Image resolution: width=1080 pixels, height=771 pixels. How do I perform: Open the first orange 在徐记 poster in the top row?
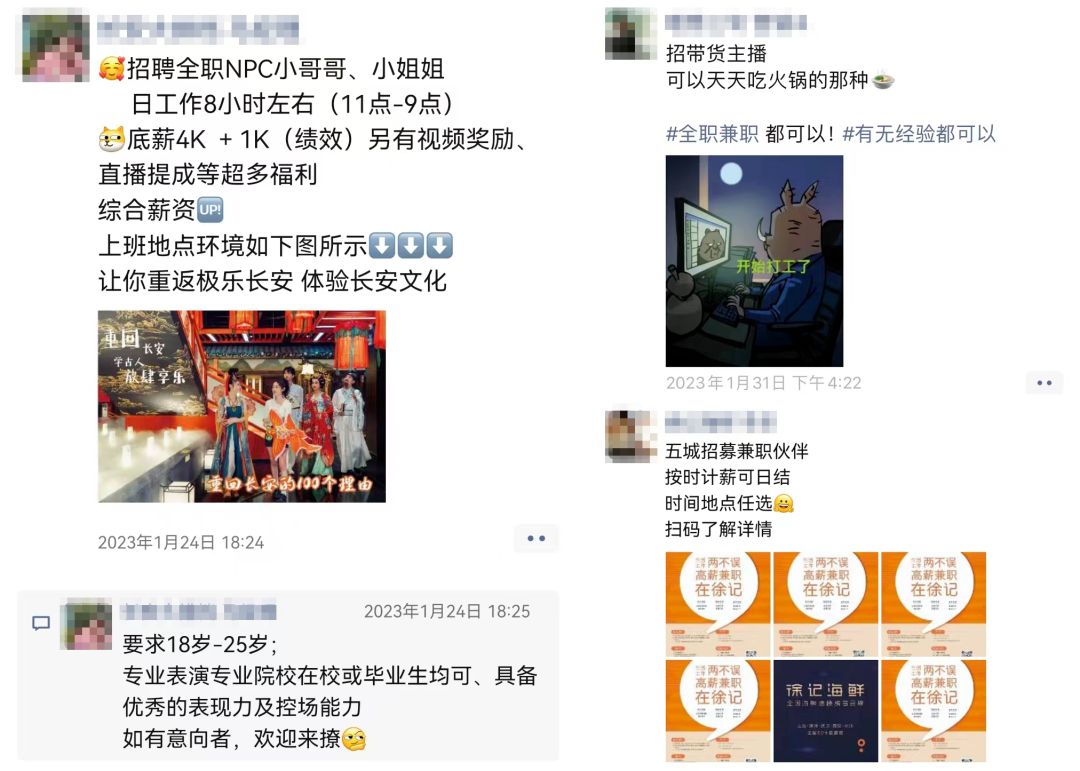718,604
